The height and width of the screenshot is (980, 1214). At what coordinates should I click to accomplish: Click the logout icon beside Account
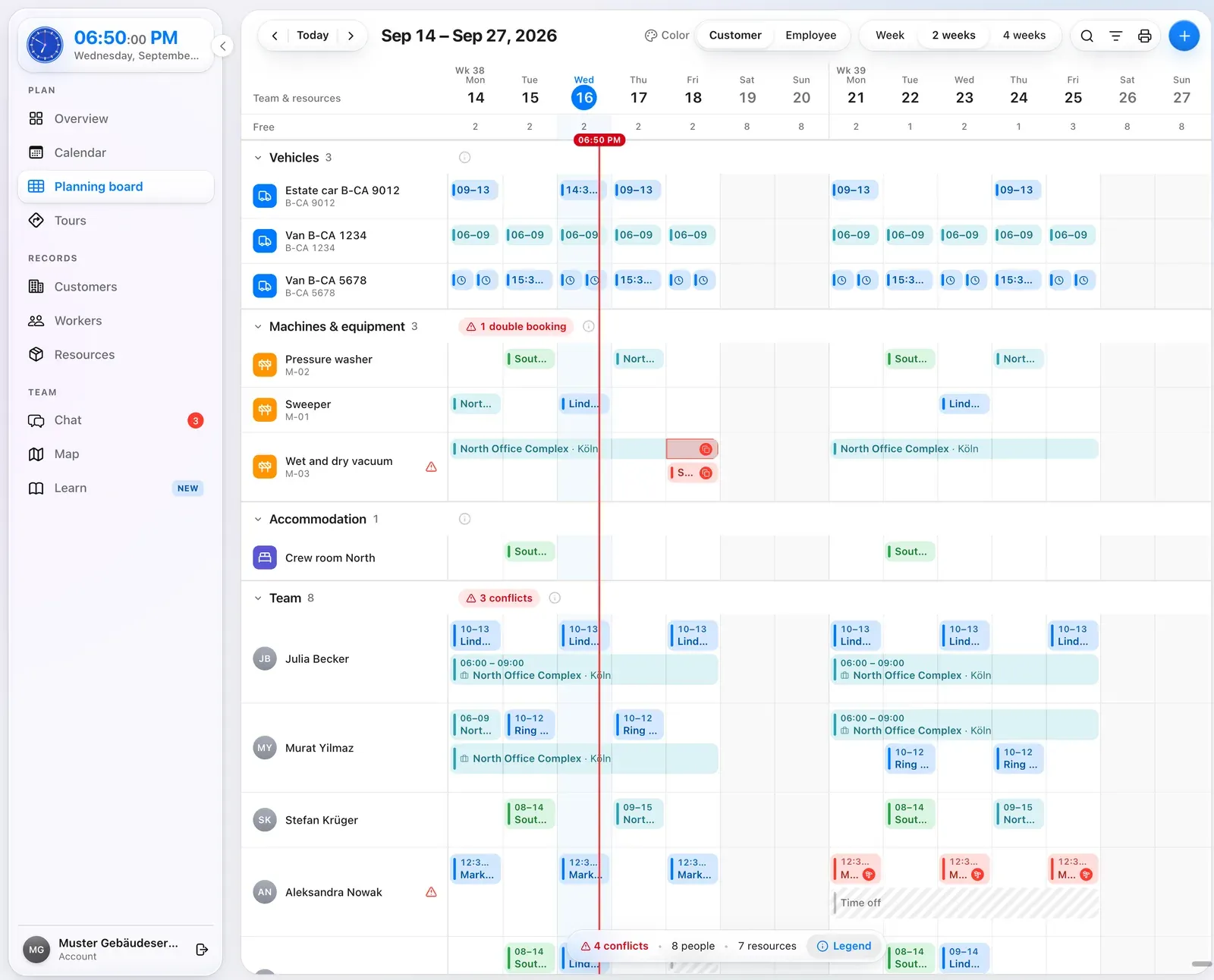[202, 950]
